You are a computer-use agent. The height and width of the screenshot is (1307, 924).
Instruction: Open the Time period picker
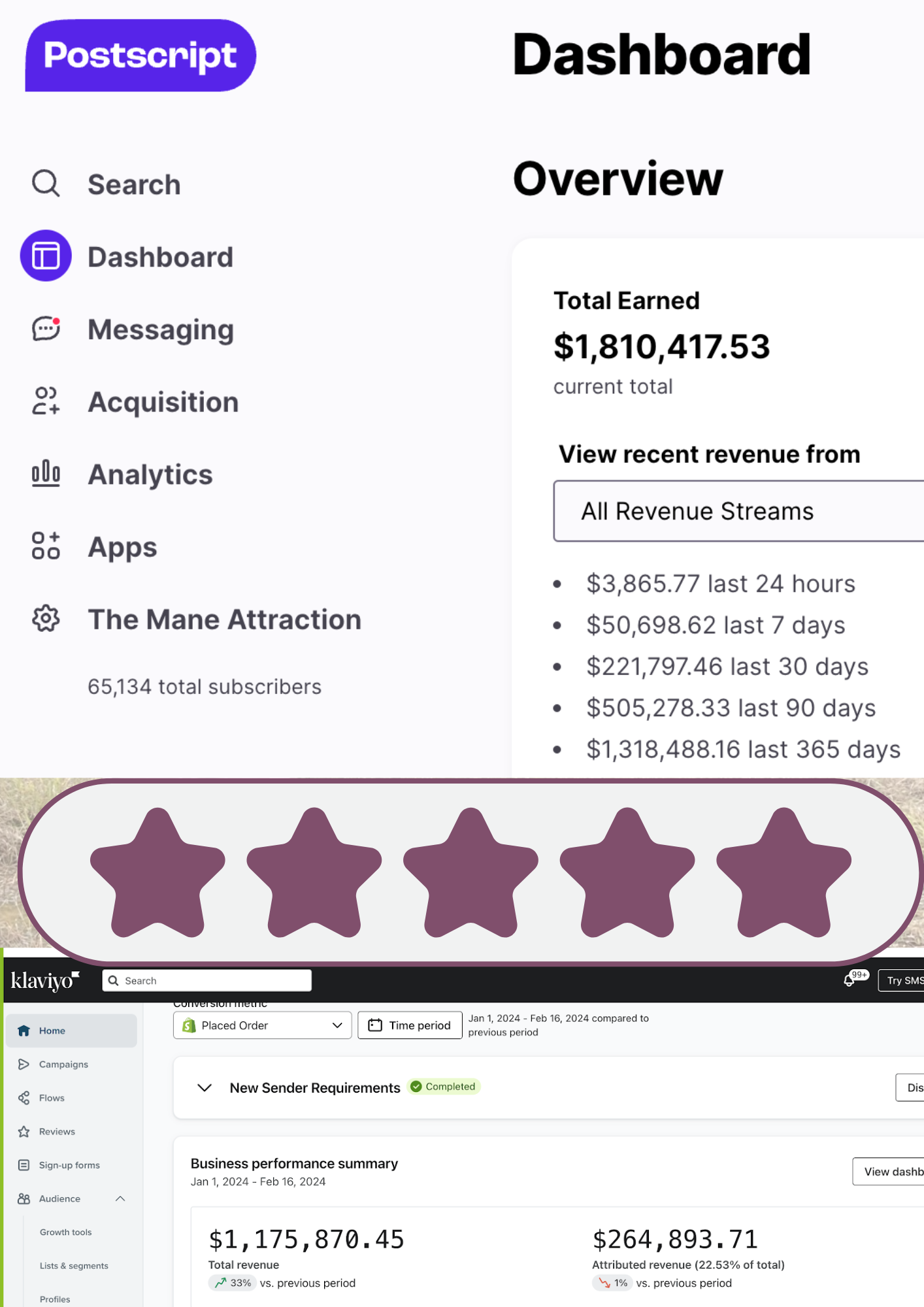[410, 1025]
